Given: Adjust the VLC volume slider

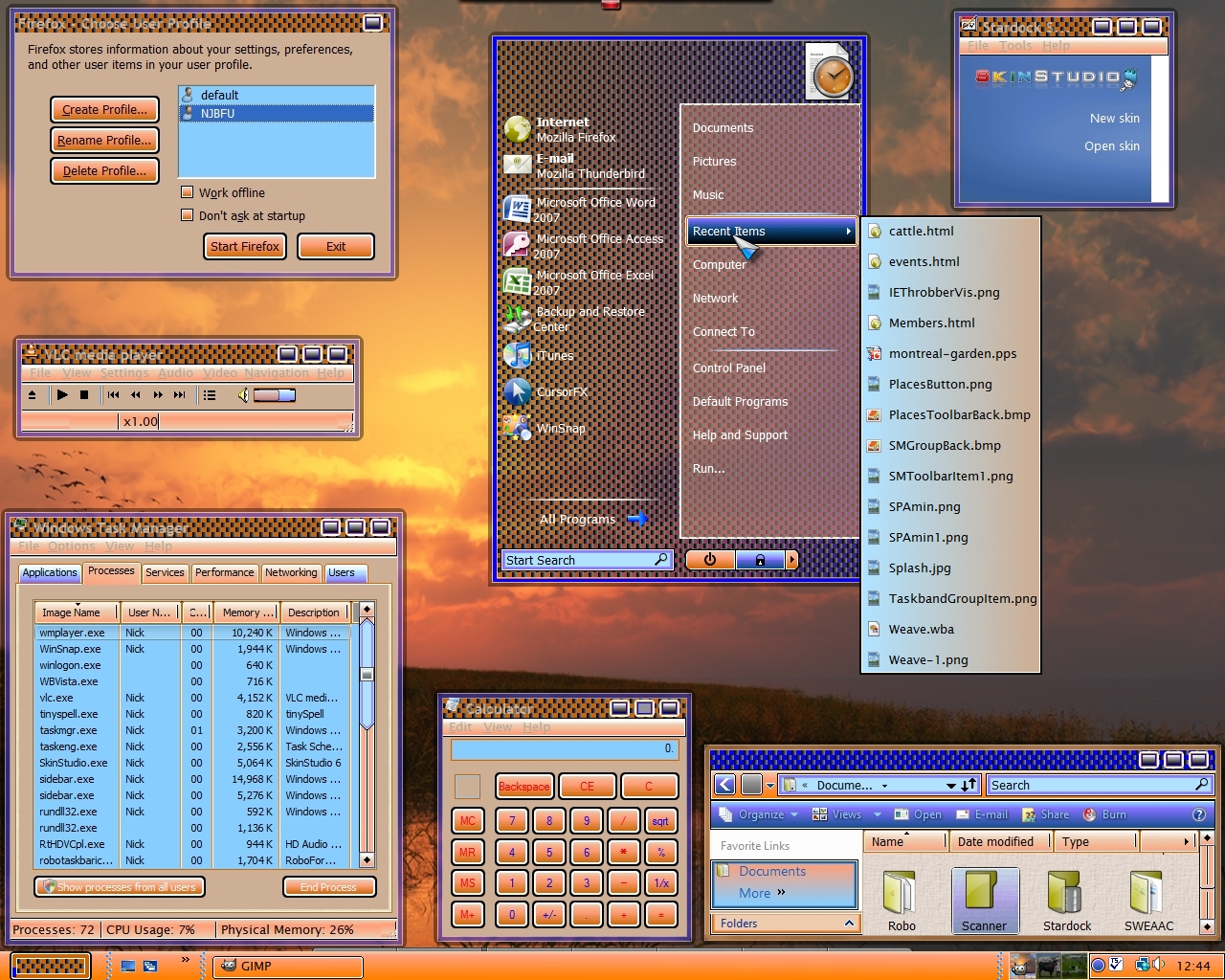Looking at the screenshot, I should (x=275, y=394).
